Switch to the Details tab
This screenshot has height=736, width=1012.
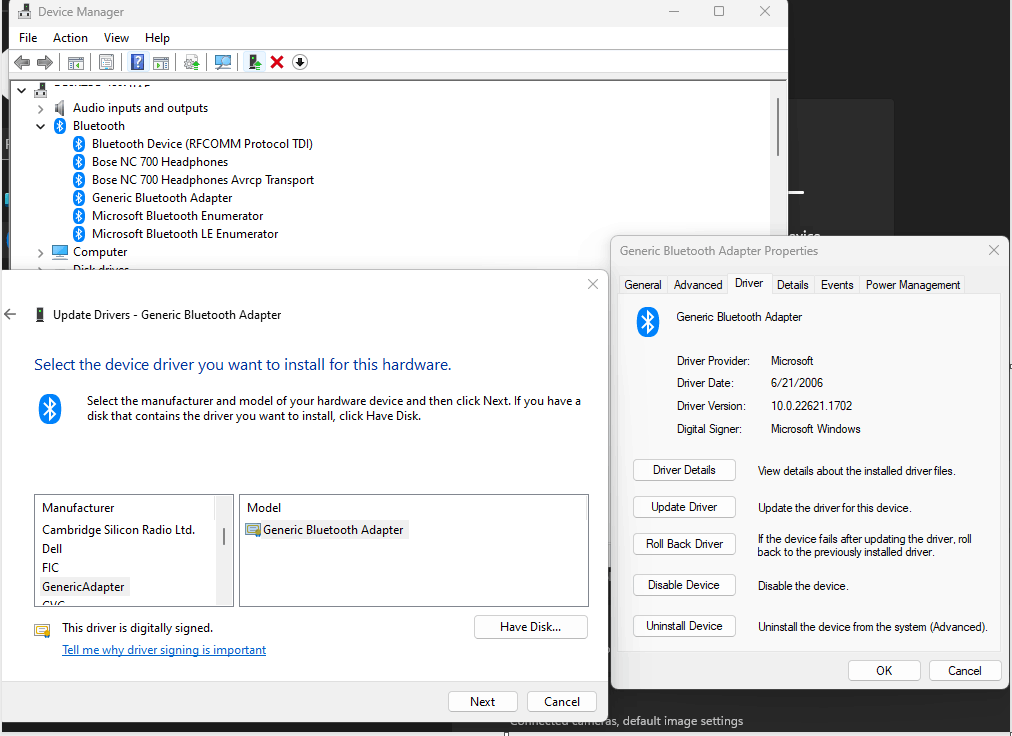[x=793, y=285]
